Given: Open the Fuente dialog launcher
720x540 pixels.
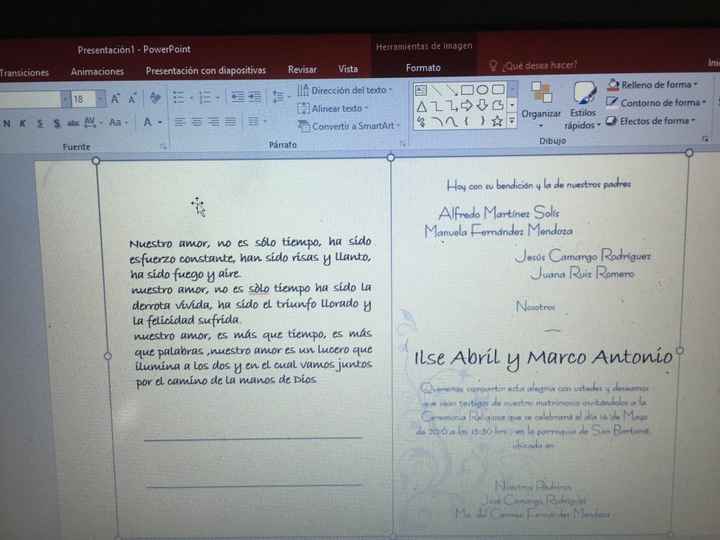Looking at the screenshot, I should pyautogui.click(x=163, y=146).
